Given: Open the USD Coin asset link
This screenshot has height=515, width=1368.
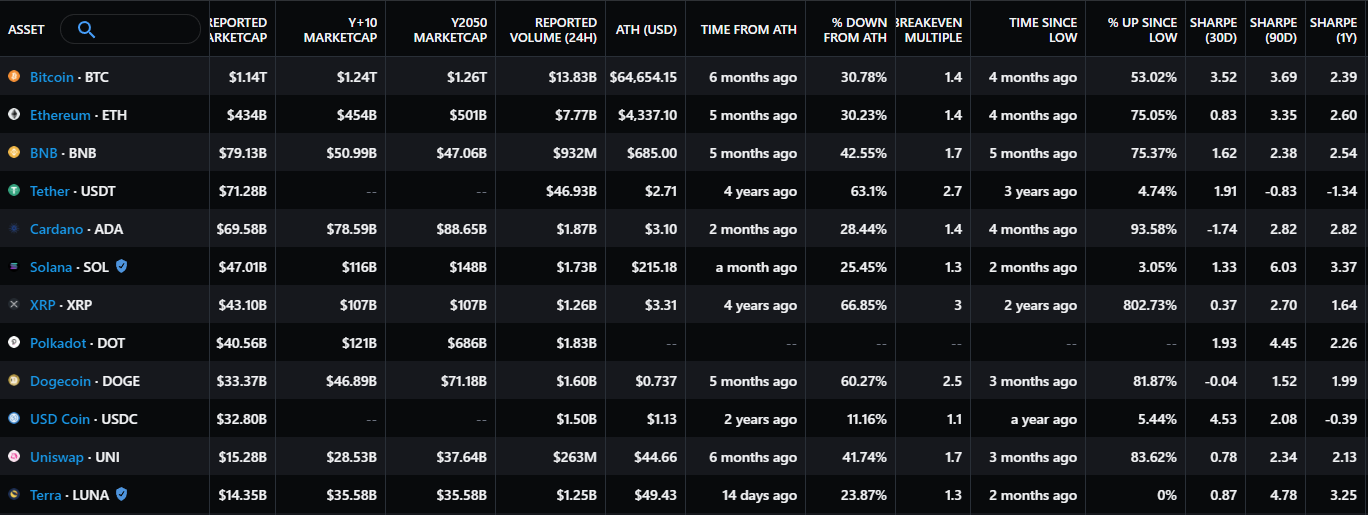Looking at the screenshot, I should [60, 419].
